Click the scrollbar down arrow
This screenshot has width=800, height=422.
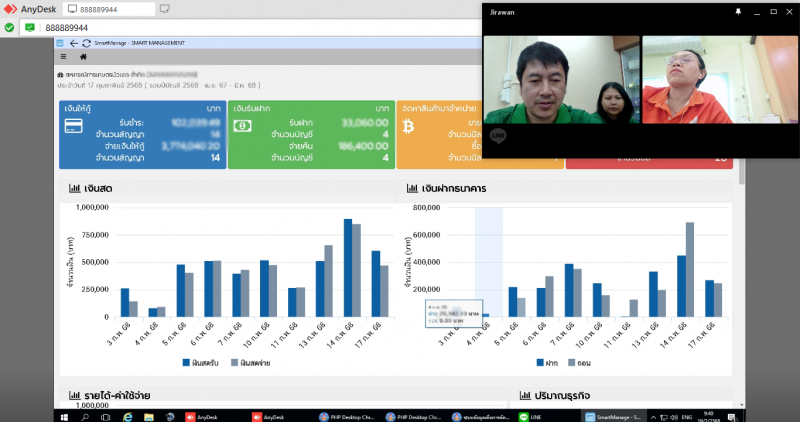741,405
